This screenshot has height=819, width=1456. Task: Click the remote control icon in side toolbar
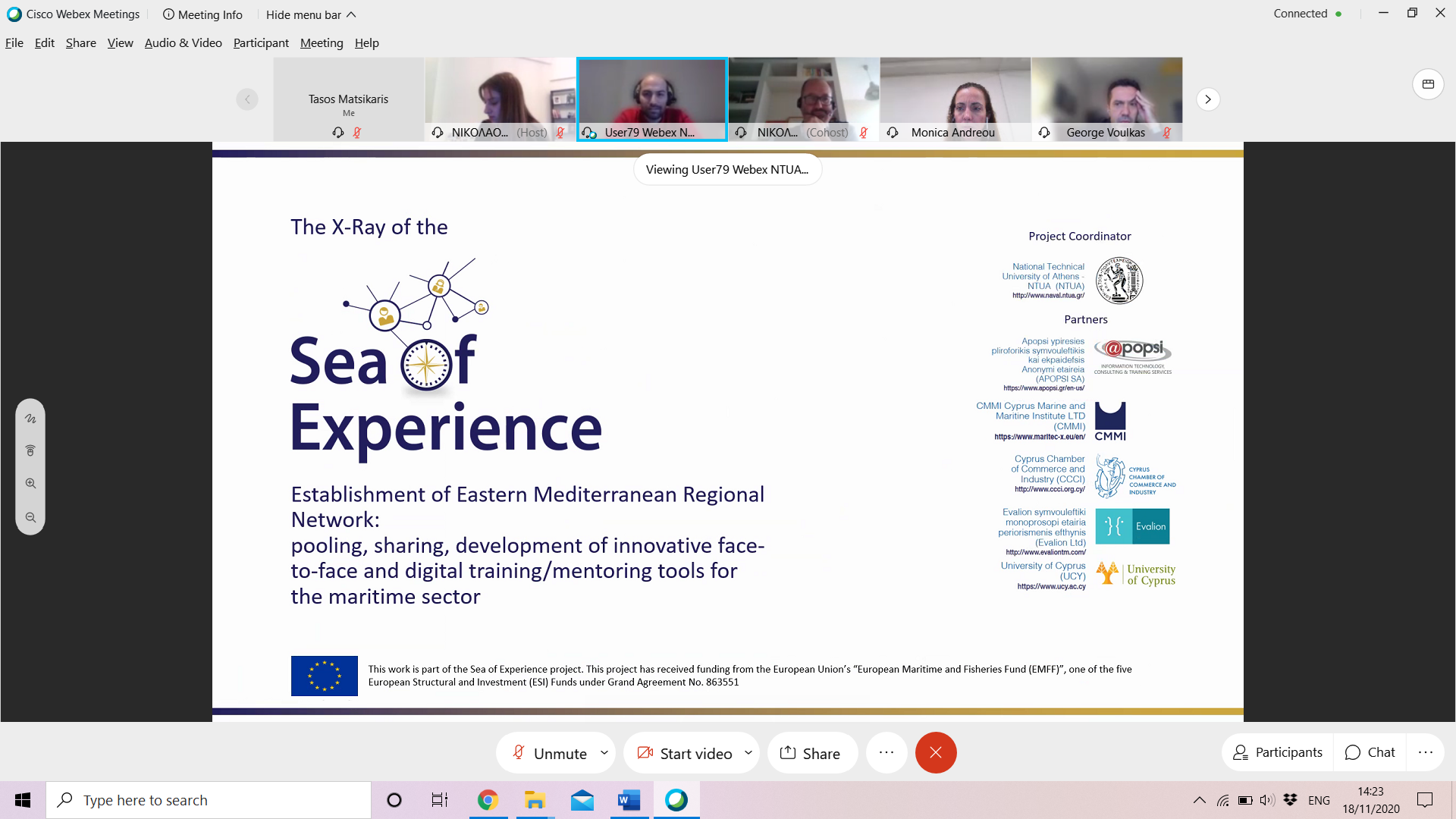point(30,450)
